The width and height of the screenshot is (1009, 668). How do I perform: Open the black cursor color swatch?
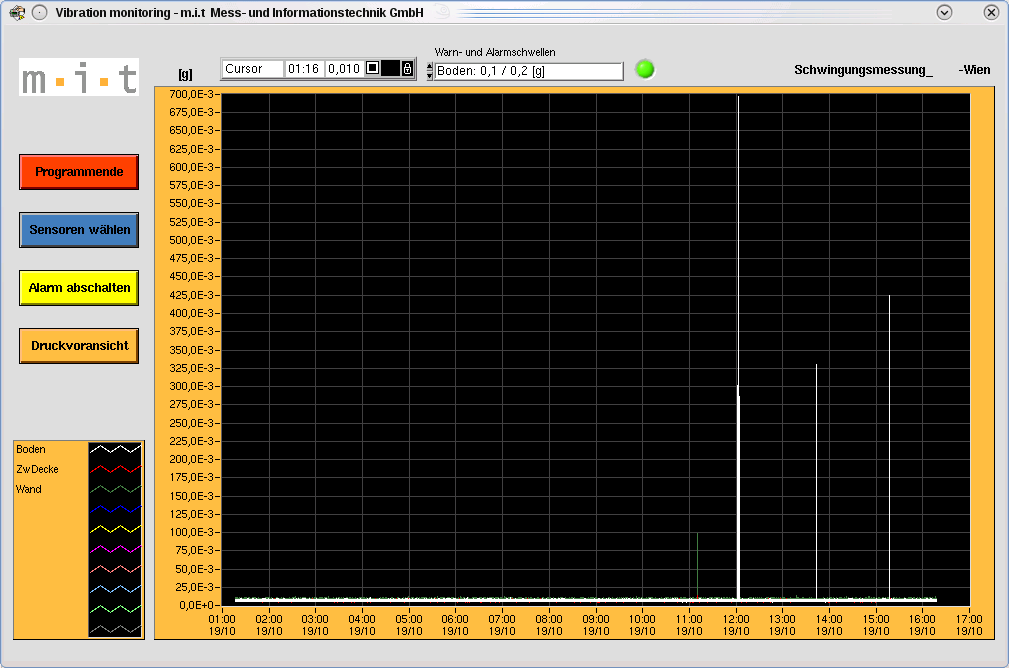click(x=391, y=69)
